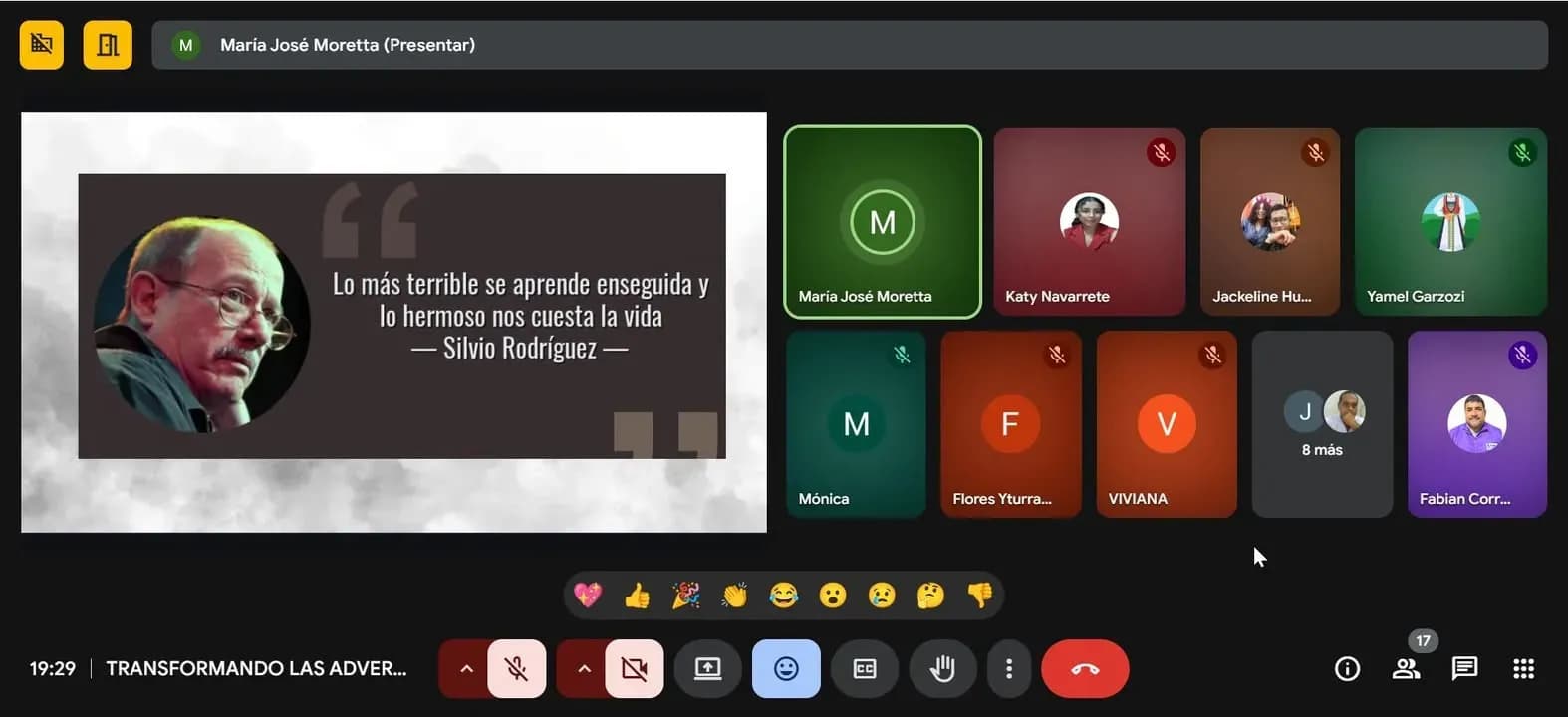Select the Fabian Corr... participant tile

click(1477, 424)
